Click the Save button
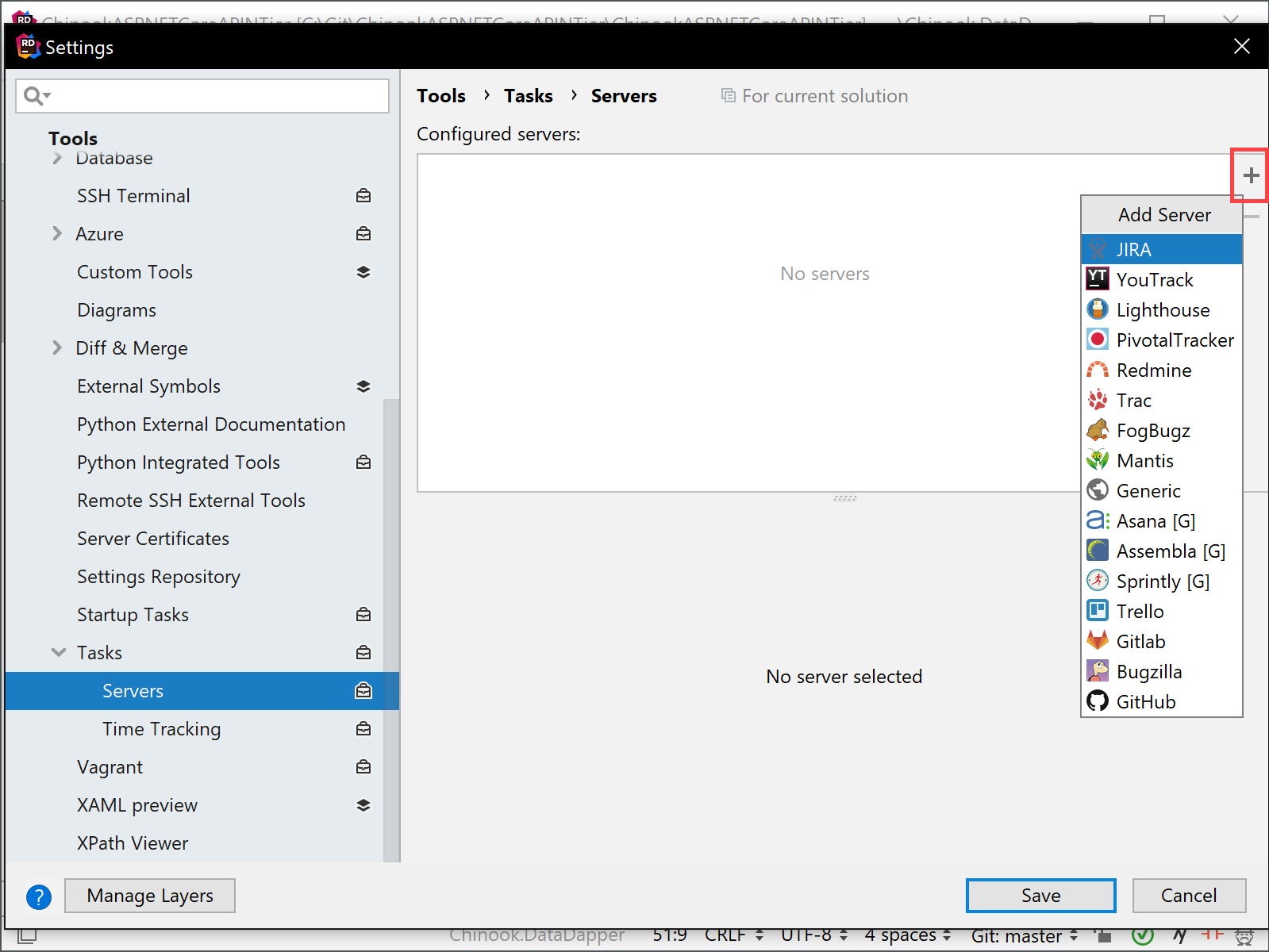The height and width of the screenshot is (952, 1269). 1040,896
